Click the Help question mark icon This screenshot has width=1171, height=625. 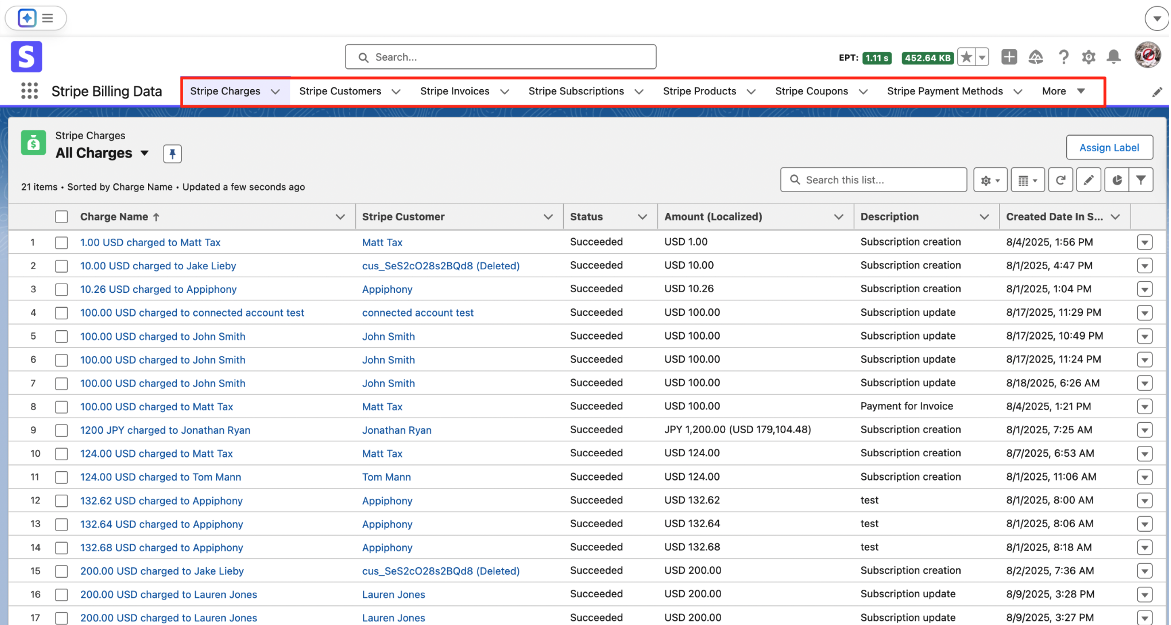click(1063, 57)
